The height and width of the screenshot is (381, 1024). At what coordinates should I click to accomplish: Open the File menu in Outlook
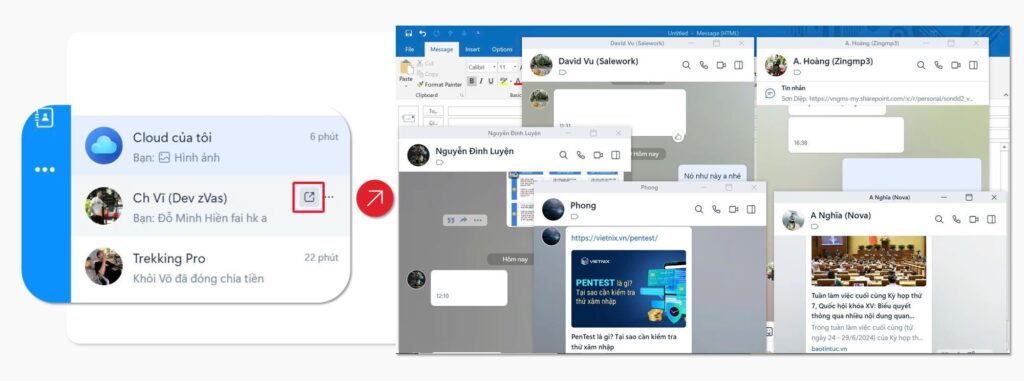point(409,50)
